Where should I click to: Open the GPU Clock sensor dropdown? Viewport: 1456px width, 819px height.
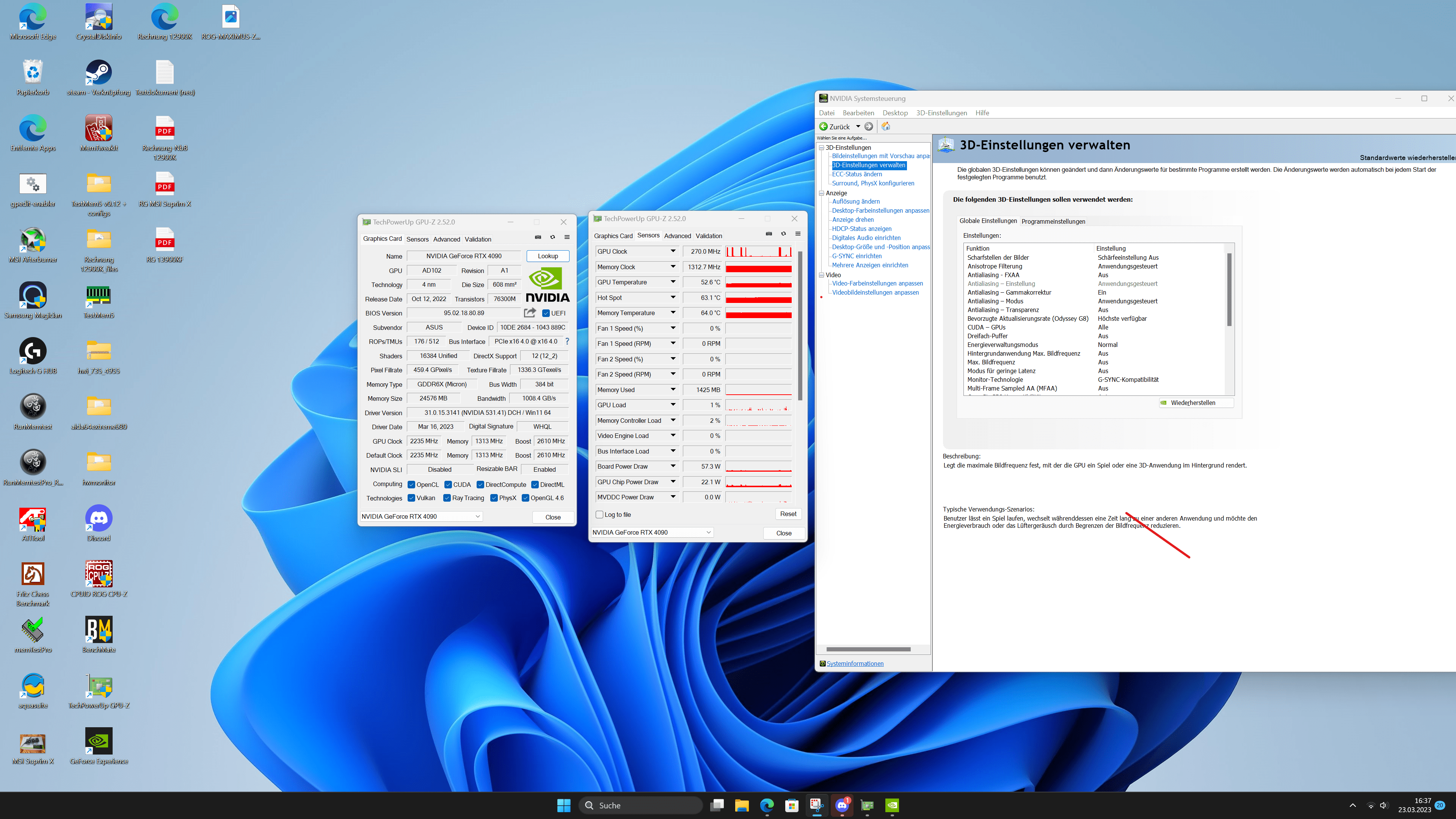(673, 251)
